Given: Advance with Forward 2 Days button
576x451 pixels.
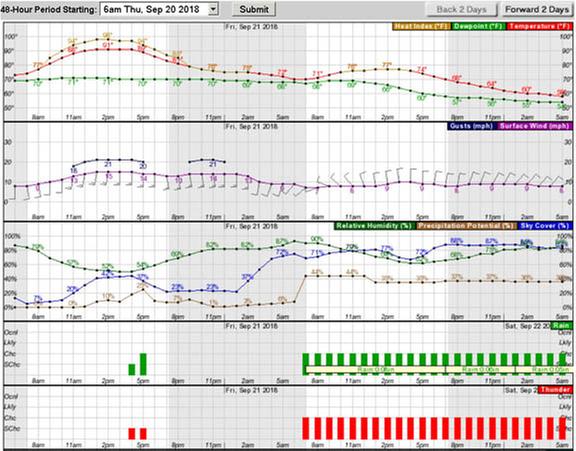Looking at the screenshot, I should point(537,10).
